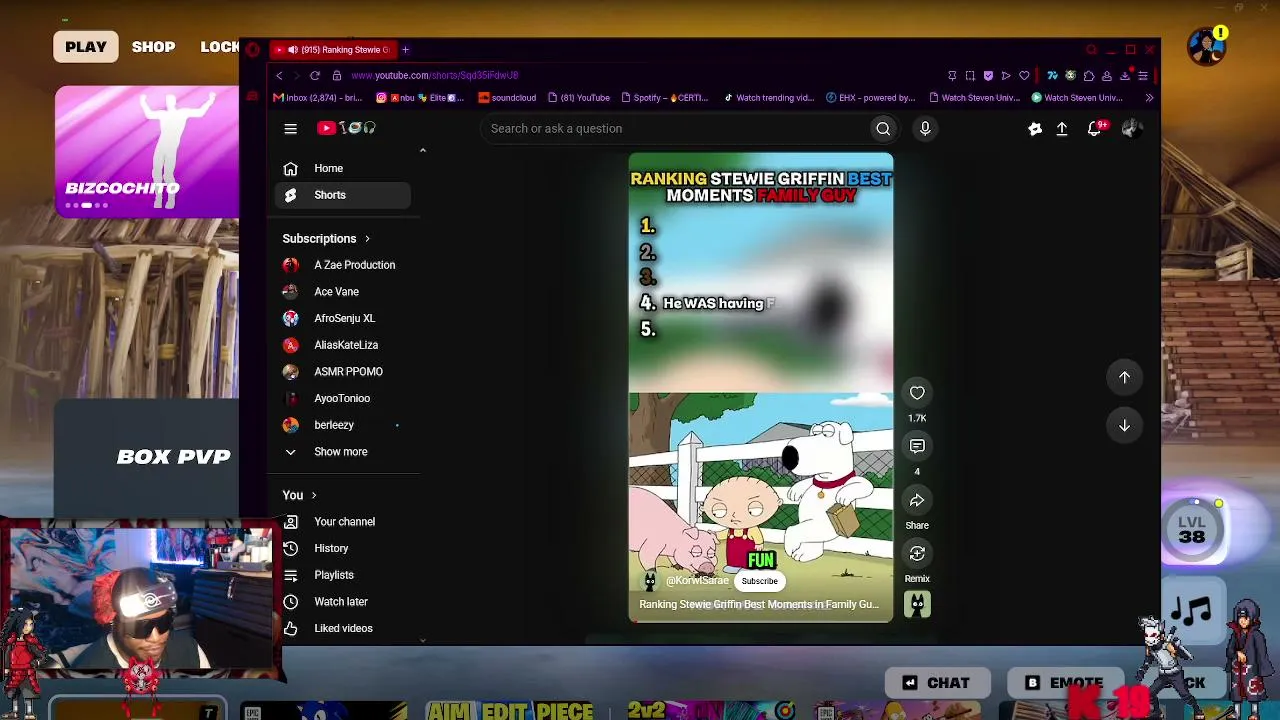Open the Gmail Inbox bookmark
Viewport: 1280px width, 720px height.
point(318,98)
